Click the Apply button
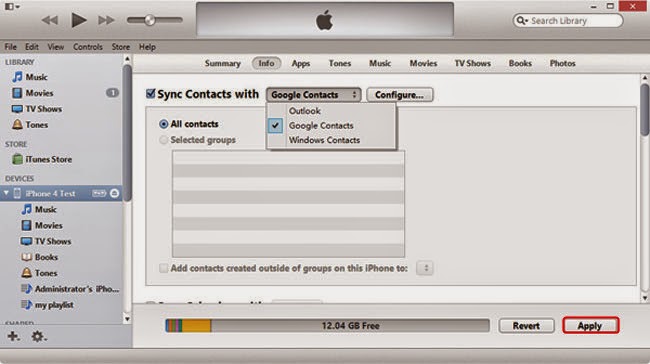This screenshot has width=650, height=364. pyautogui.click(x=590, y=325)
